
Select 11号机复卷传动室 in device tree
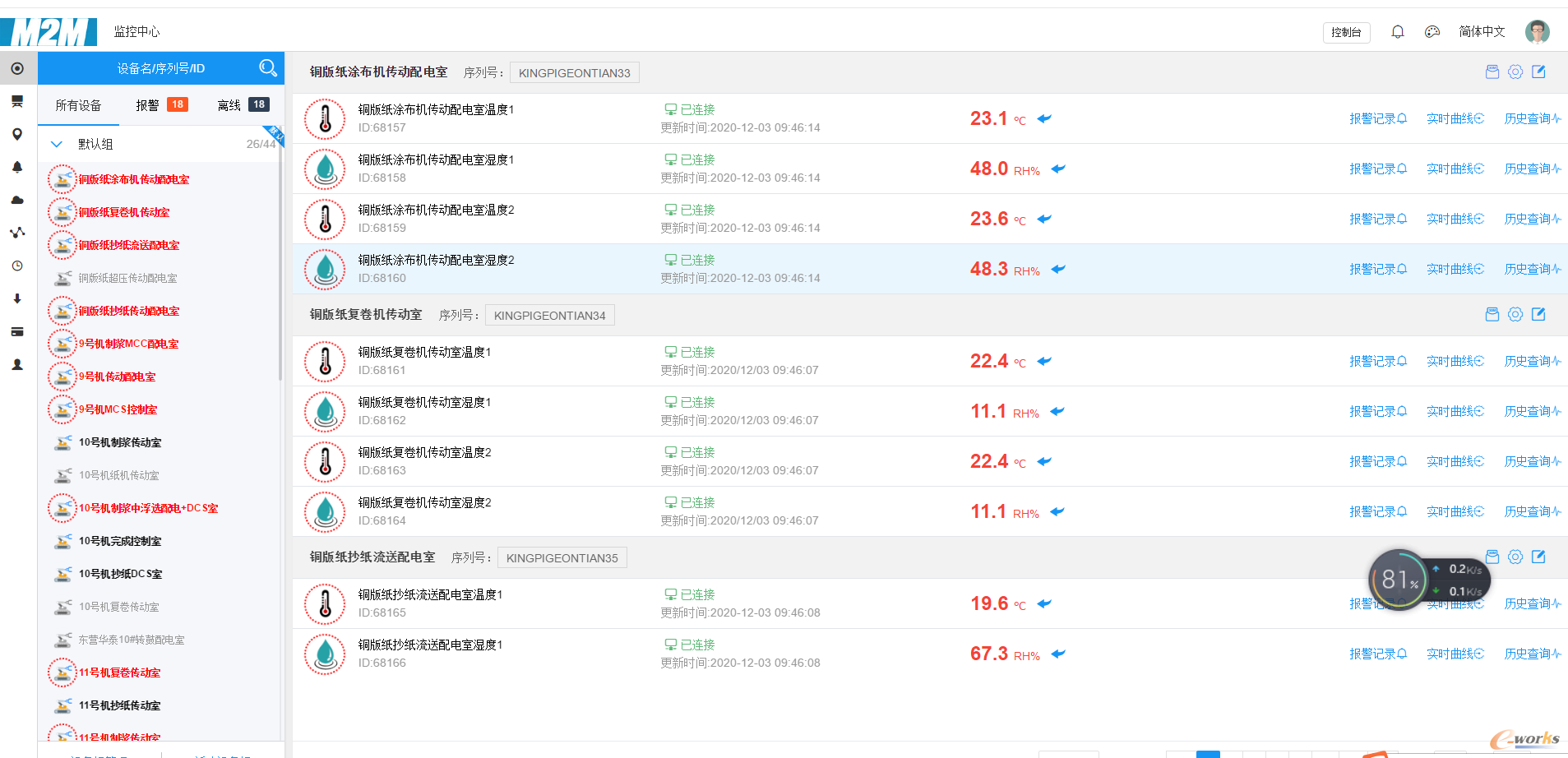click(119, 672)
